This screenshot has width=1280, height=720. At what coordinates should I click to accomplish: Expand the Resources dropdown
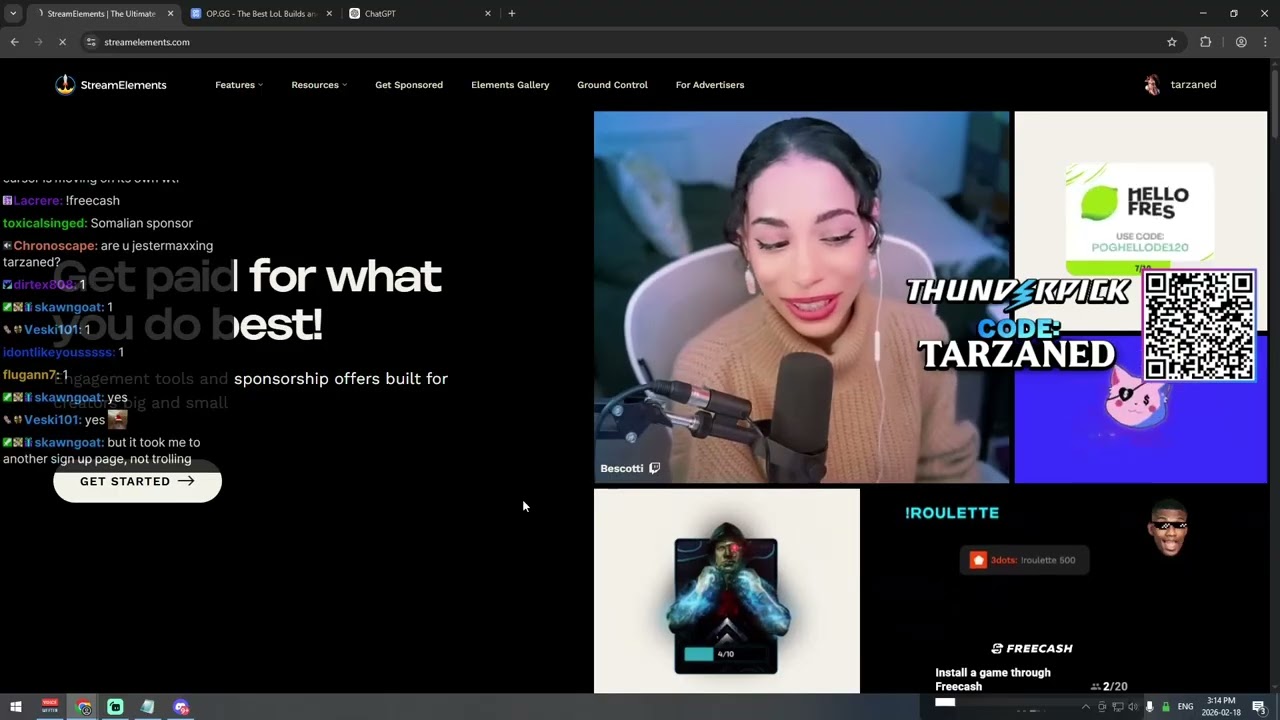[x=319, y=85]
